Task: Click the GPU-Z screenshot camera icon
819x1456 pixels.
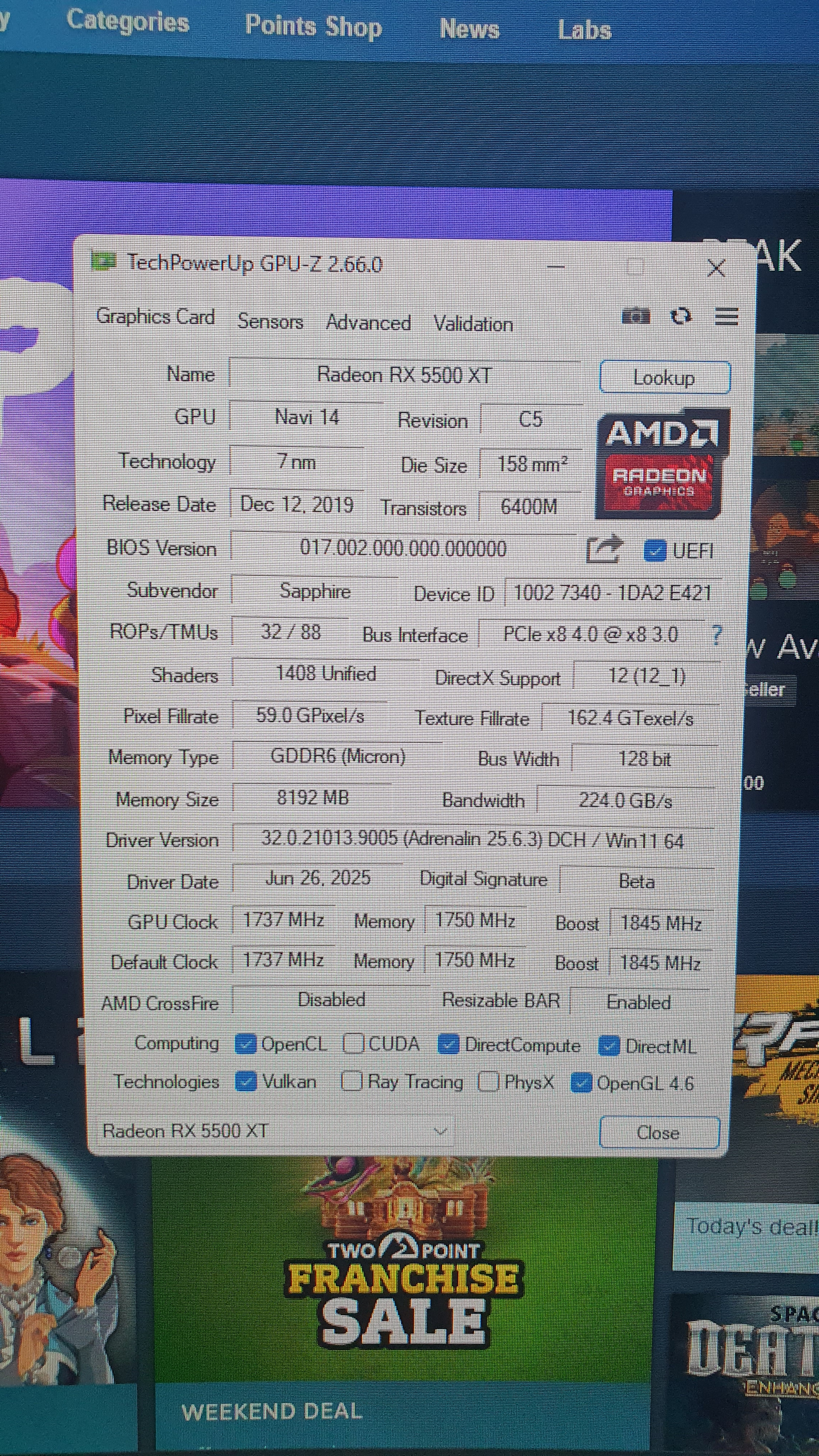Action: [x=636, y=316]
